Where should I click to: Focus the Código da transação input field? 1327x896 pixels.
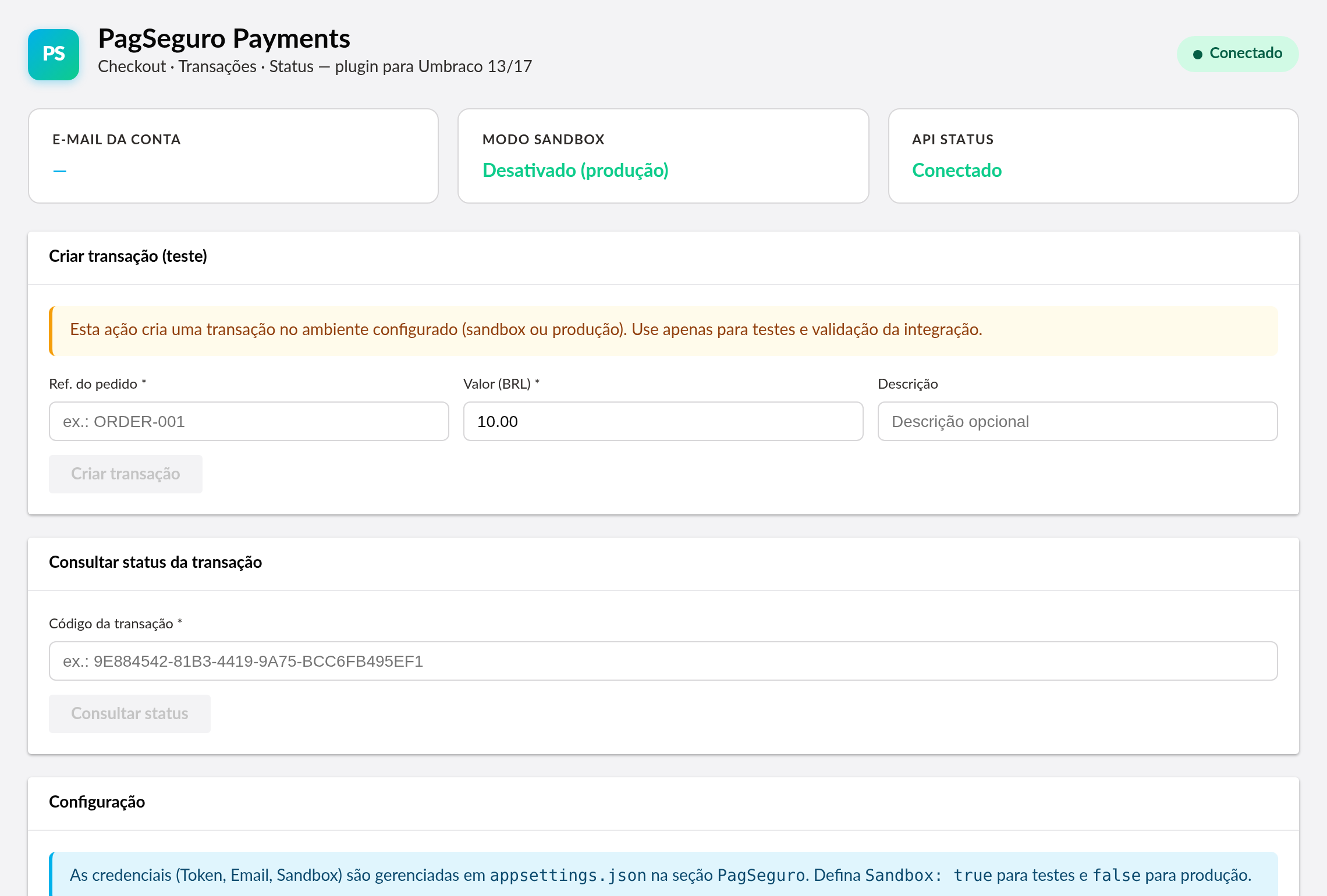663,661
